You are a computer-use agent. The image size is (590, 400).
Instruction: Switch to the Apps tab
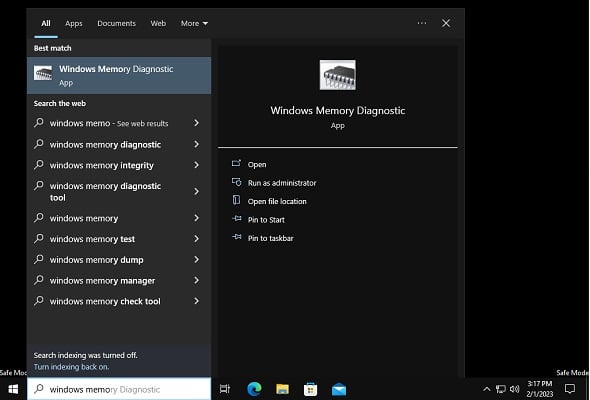(74, 23)
